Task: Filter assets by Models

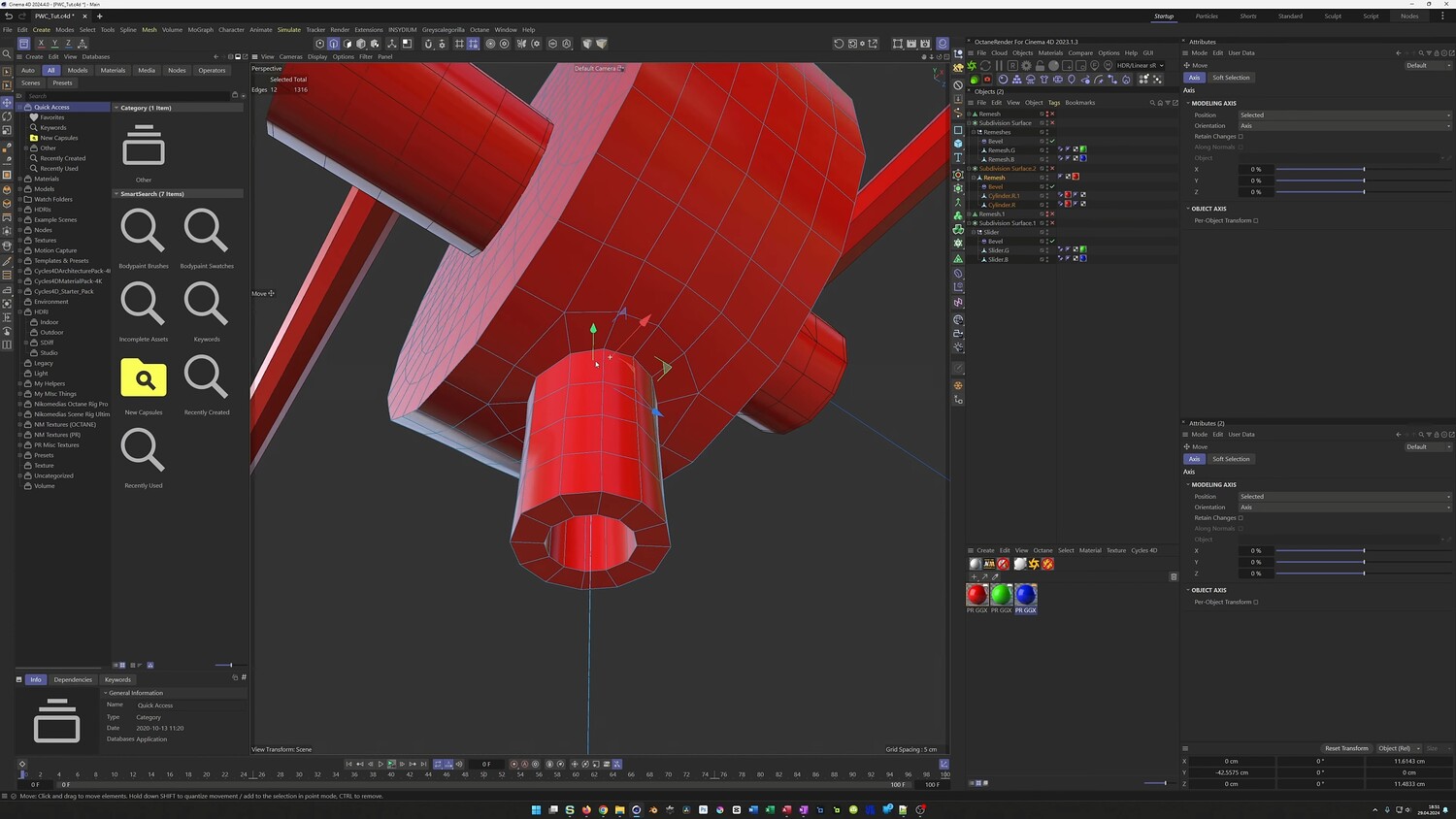Action: pos(78,70)
